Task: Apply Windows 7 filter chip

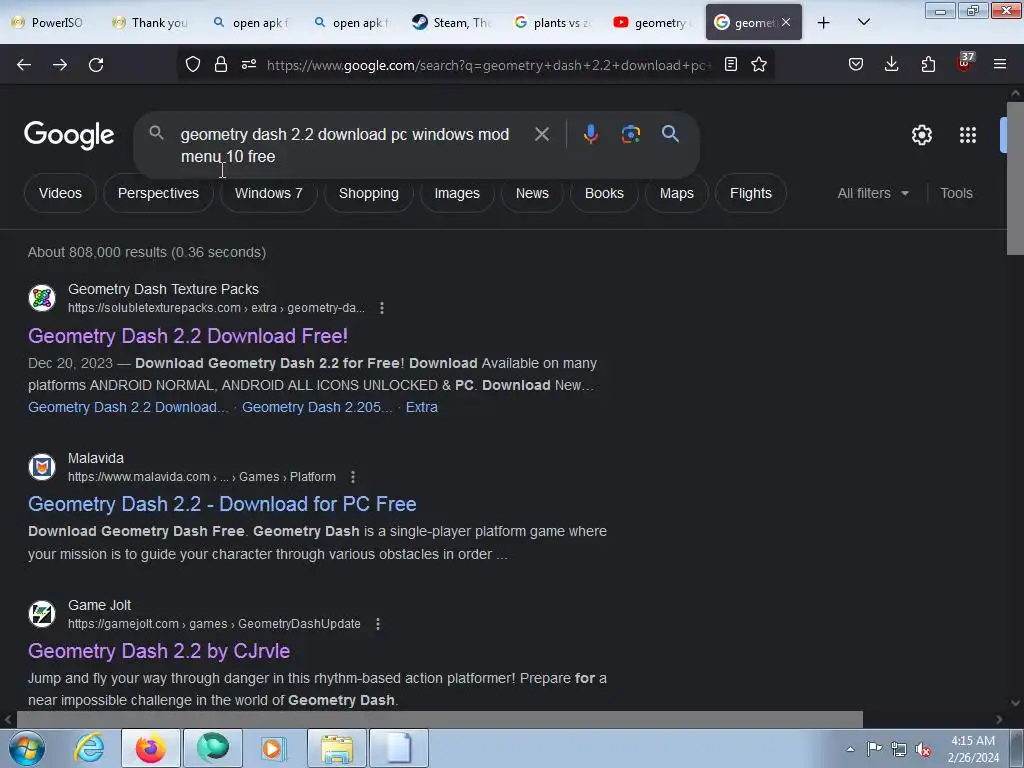Action: click(x=268, y=193)
